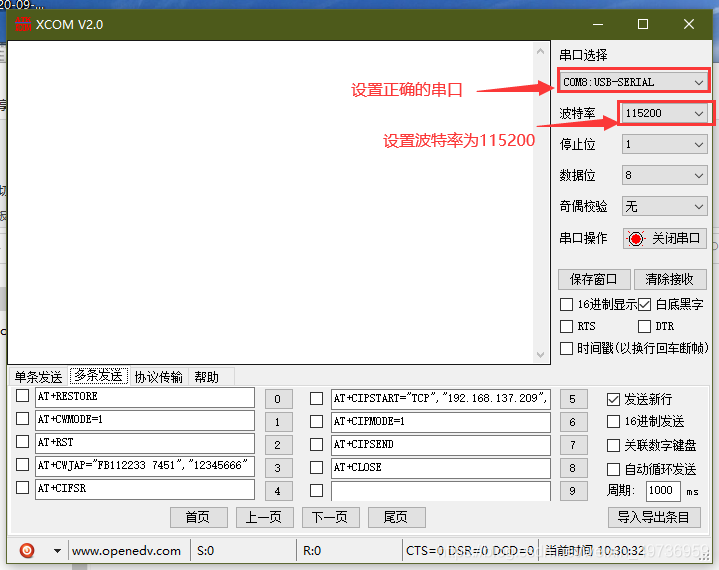Switch to the 协议传输 tab
Image resolution: width=719 pixels, height=570 pixels.
coord(158,377)
